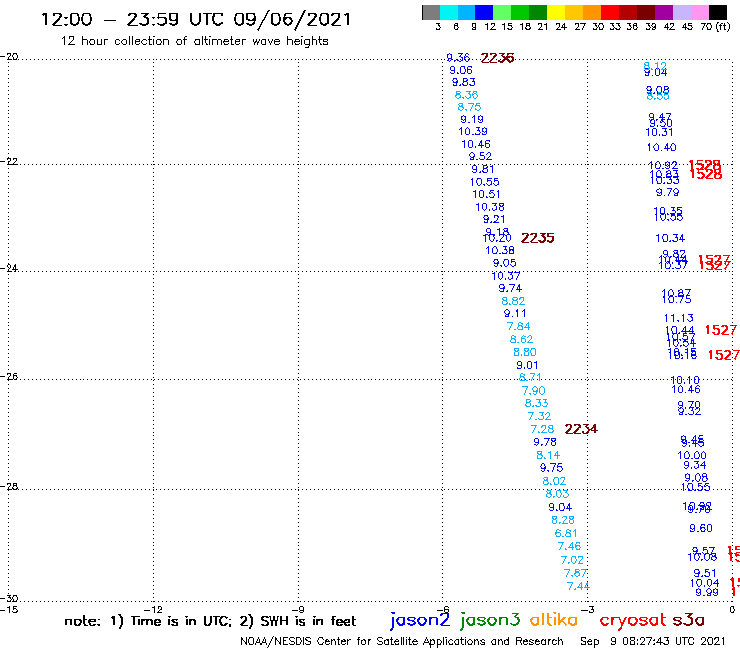
Task: Select the green jason3 legend label
Action: 490,620
